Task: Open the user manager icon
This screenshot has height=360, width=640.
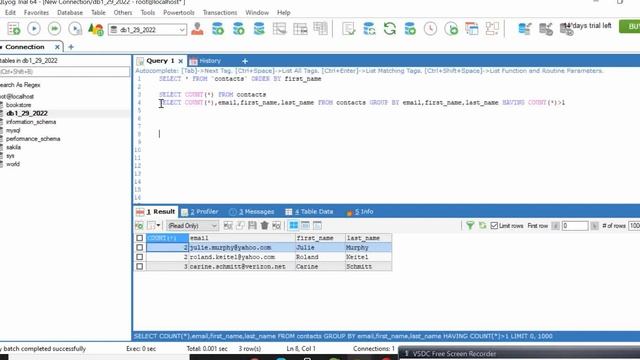Action: (x=197, y=29)
